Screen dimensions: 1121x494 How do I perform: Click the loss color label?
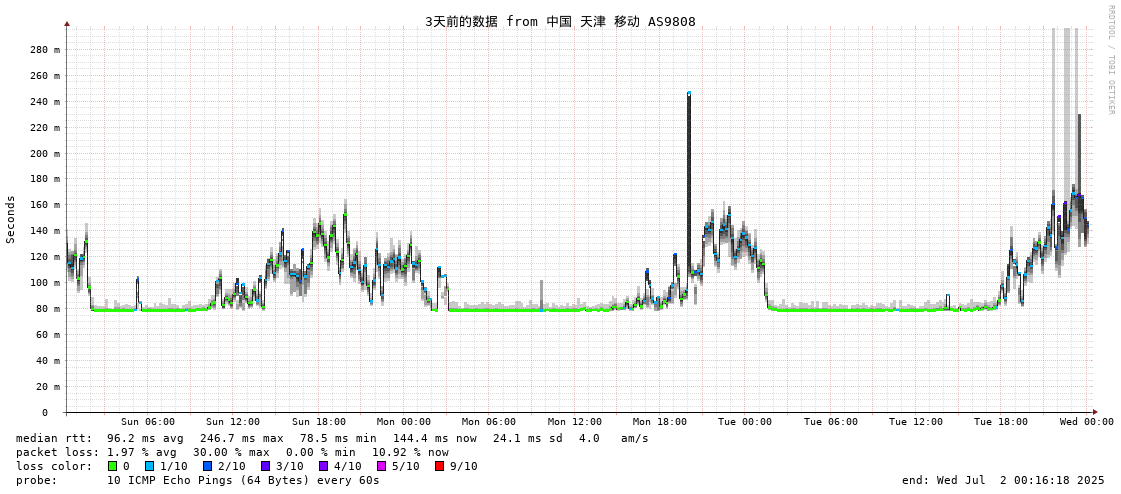coord(54,466)
